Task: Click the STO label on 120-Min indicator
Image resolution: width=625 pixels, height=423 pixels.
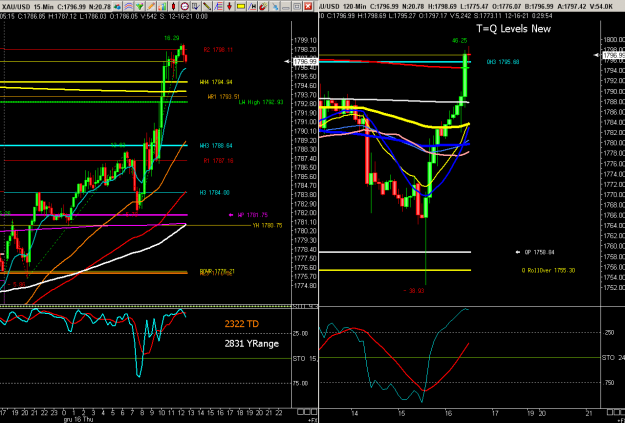Action: (x=608, y=358)
